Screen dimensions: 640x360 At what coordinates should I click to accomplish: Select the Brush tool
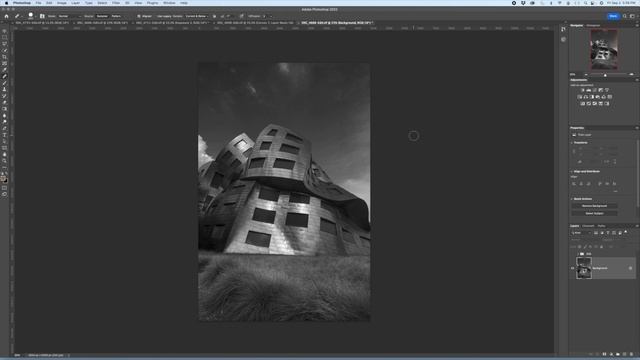4,83
